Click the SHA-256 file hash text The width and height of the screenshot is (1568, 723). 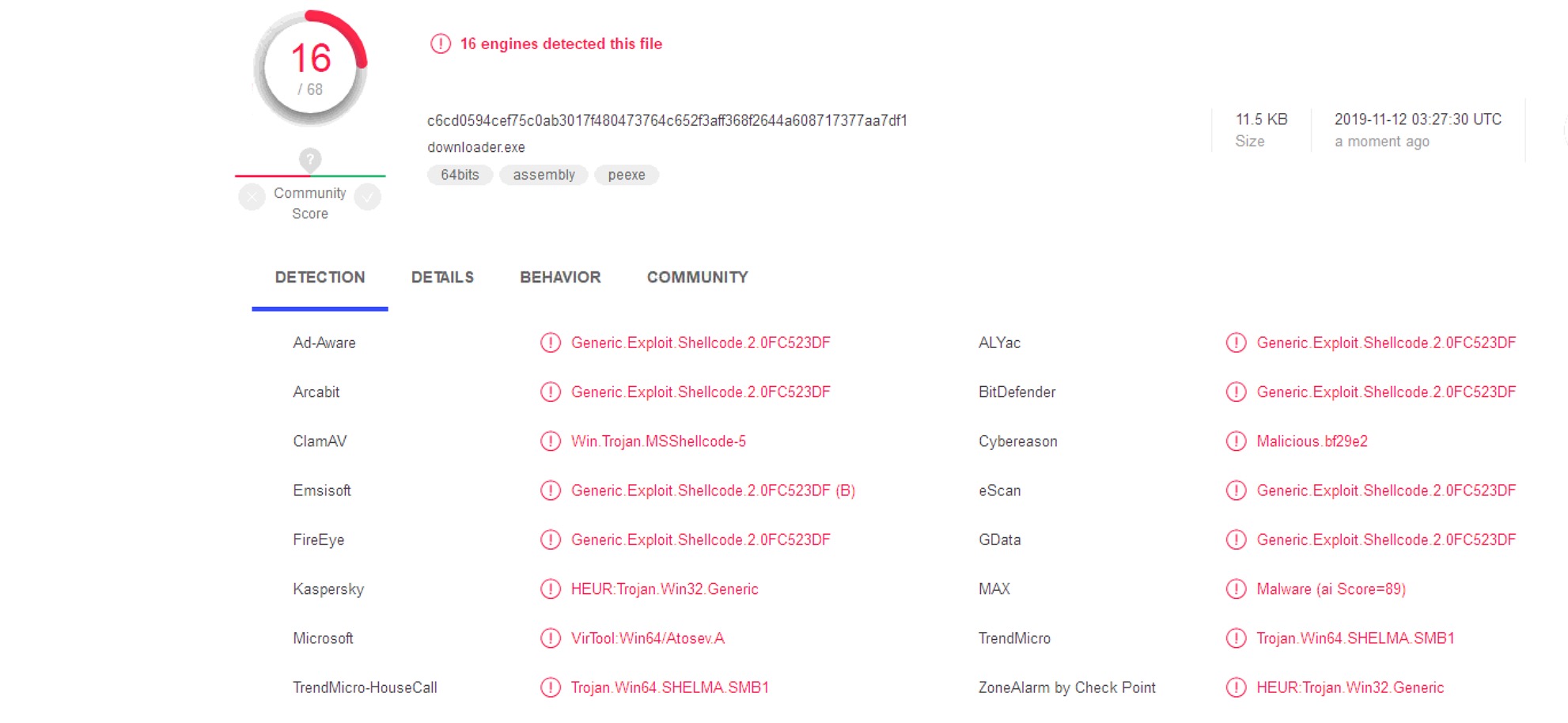[x=667, y=120]
